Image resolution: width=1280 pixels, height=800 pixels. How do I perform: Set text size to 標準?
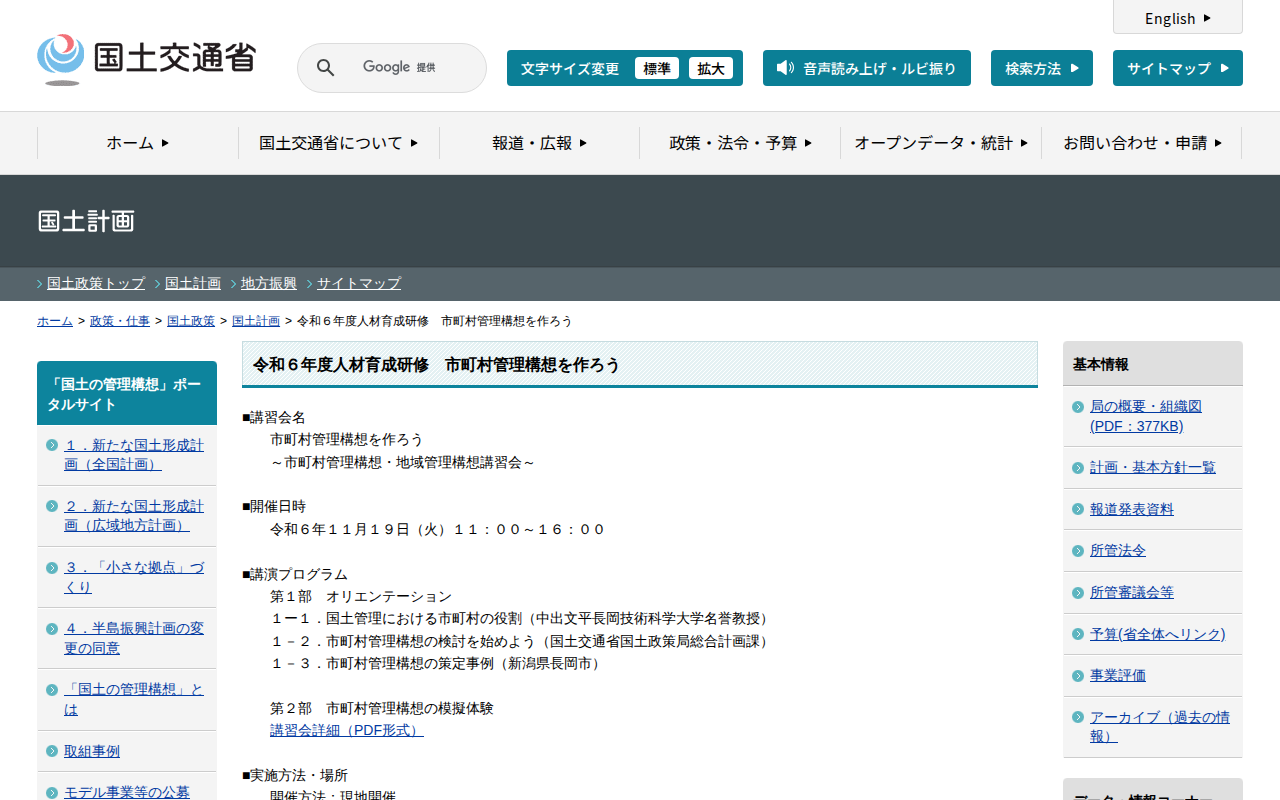coord(656,68)
